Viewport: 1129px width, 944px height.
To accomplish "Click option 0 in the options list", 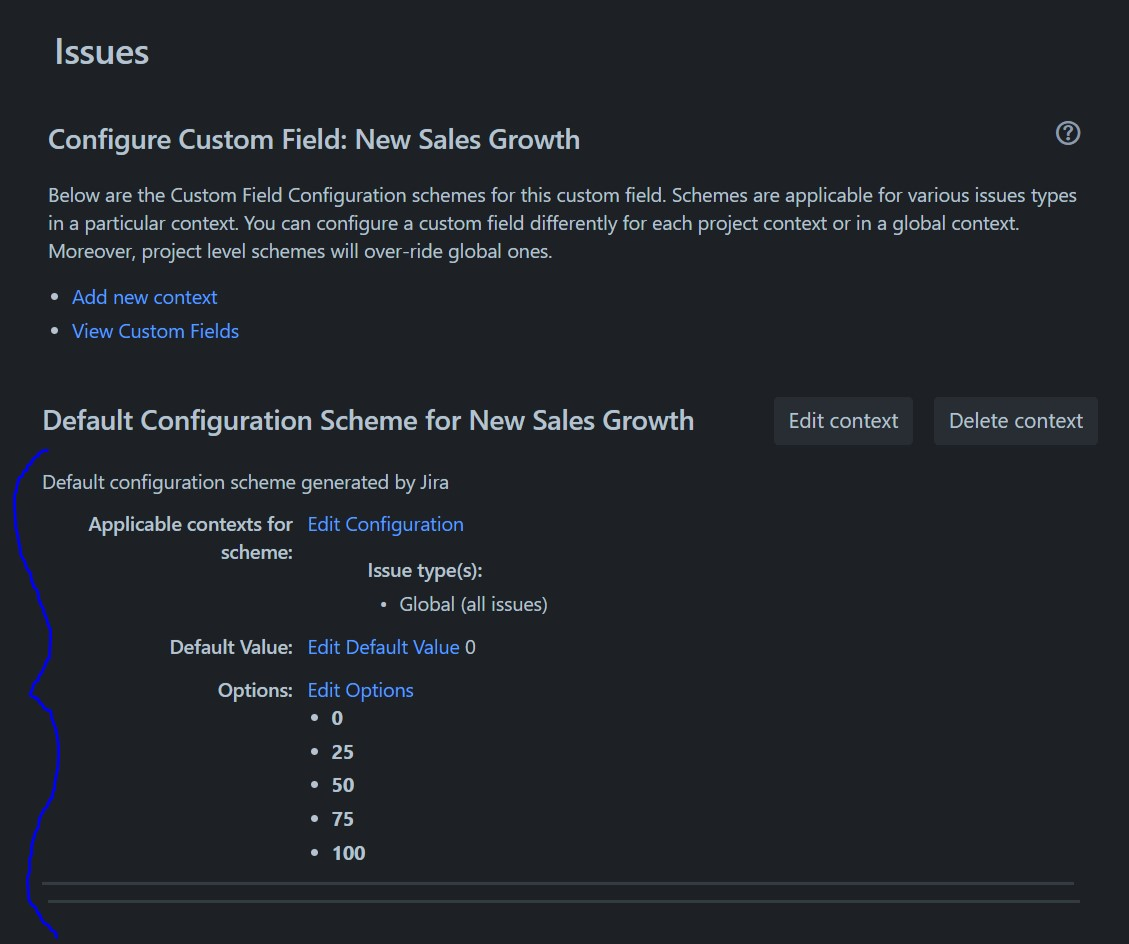I will [337, 718].
